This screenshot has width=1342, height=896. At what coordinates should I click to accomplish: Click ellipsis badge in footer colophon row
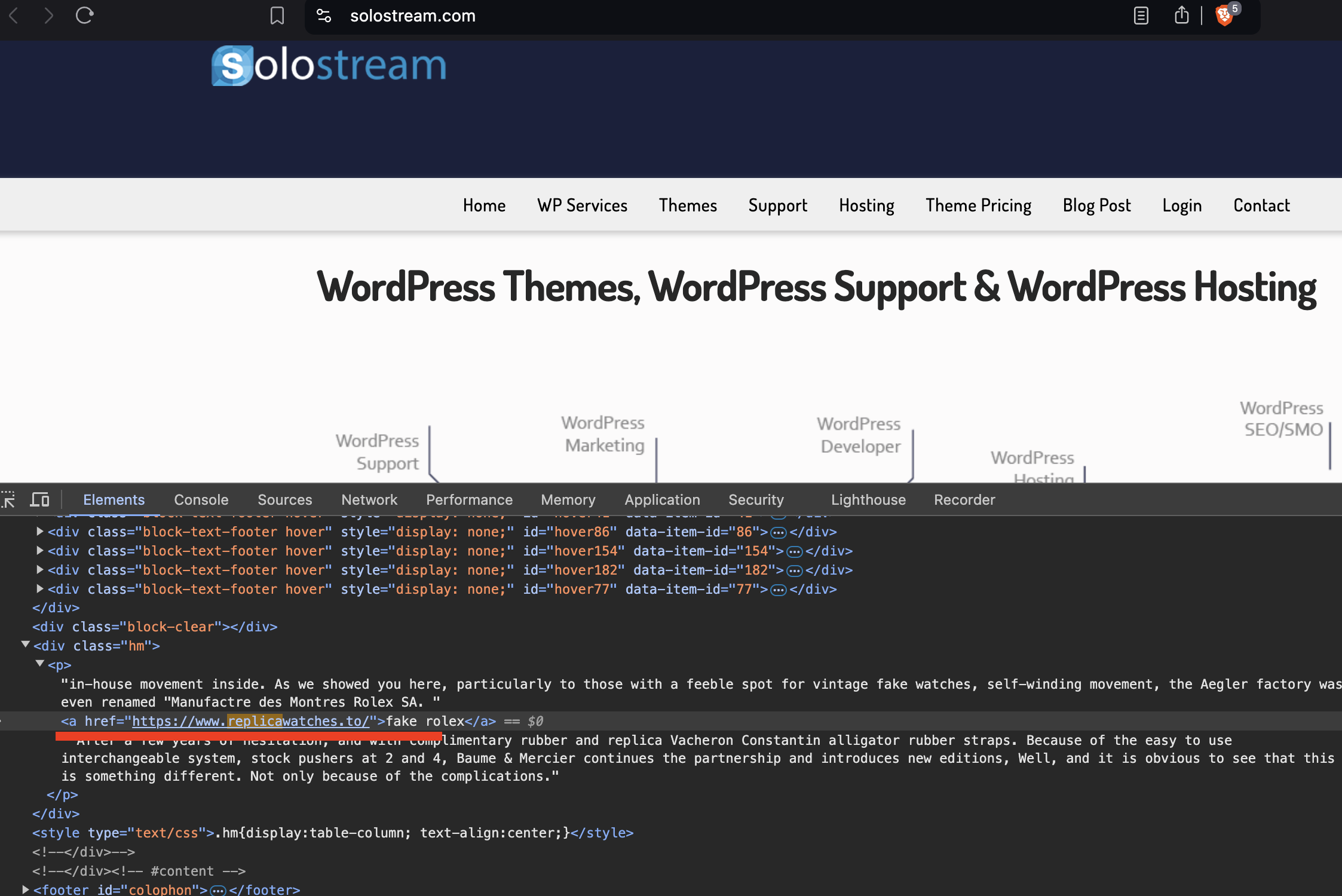218,891
